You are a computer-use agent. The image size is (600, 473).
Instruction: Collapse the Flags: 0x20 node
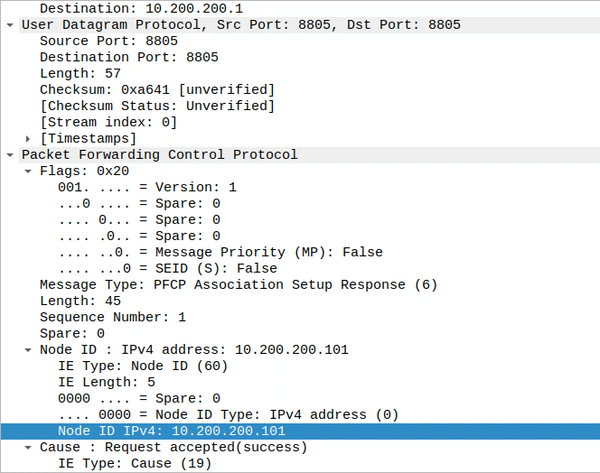pos(28,171)
